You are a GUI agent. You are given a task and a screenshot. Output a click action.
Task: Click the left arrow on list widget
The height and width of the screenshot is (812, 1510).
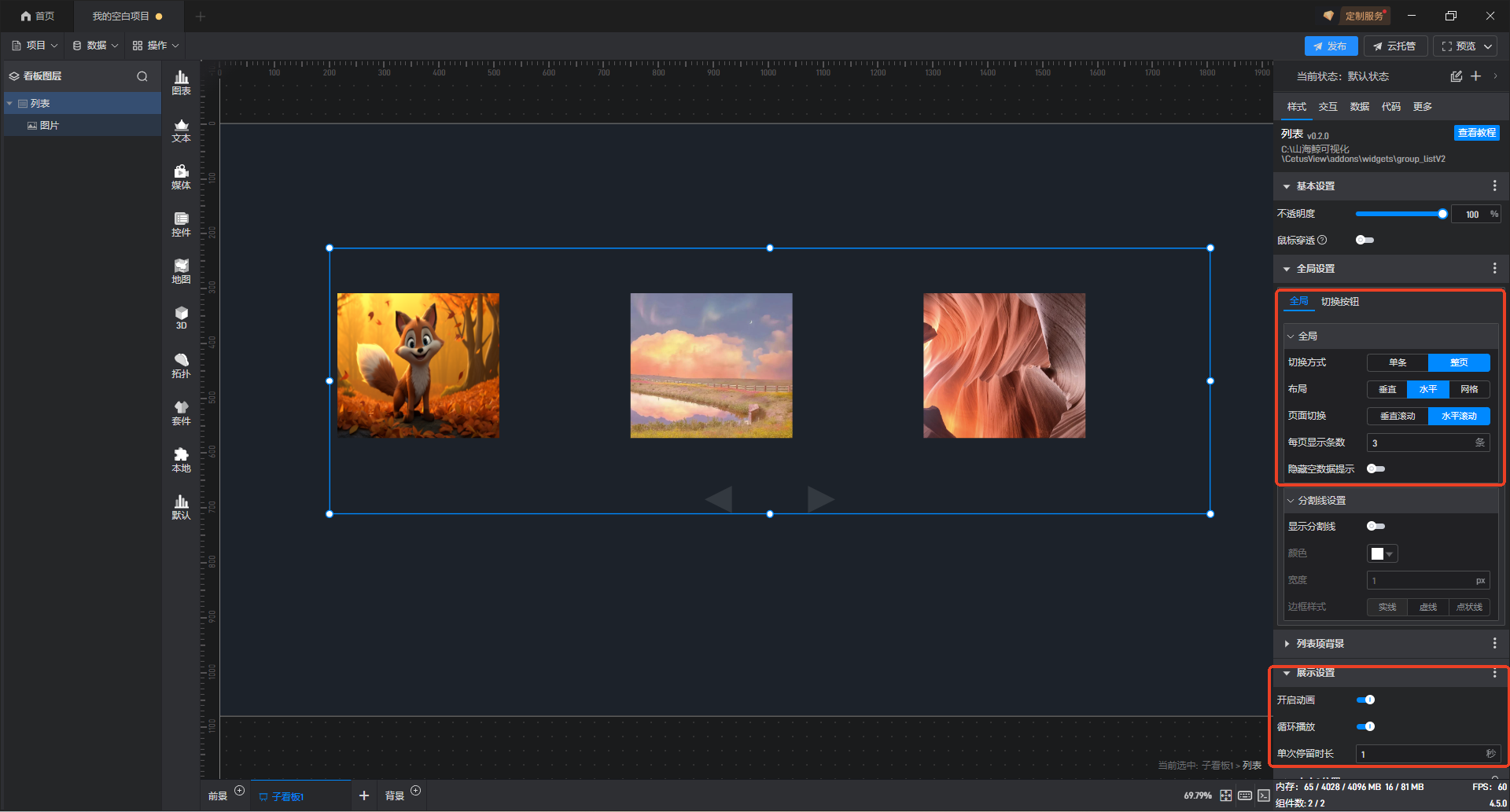coord(719,499)
